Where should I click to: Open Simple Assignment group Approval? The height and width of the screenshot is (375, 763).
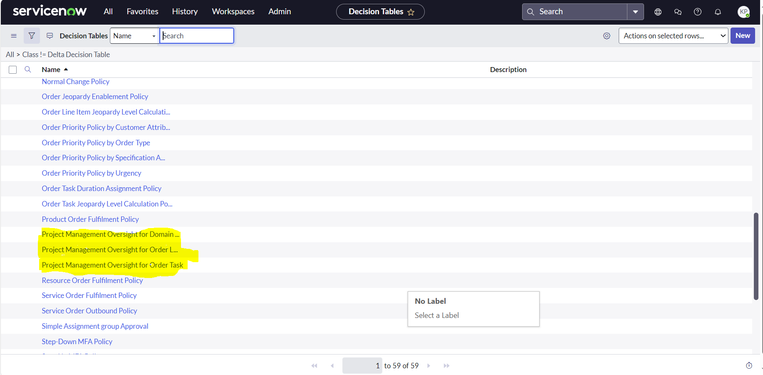click(x=95, y=326)
